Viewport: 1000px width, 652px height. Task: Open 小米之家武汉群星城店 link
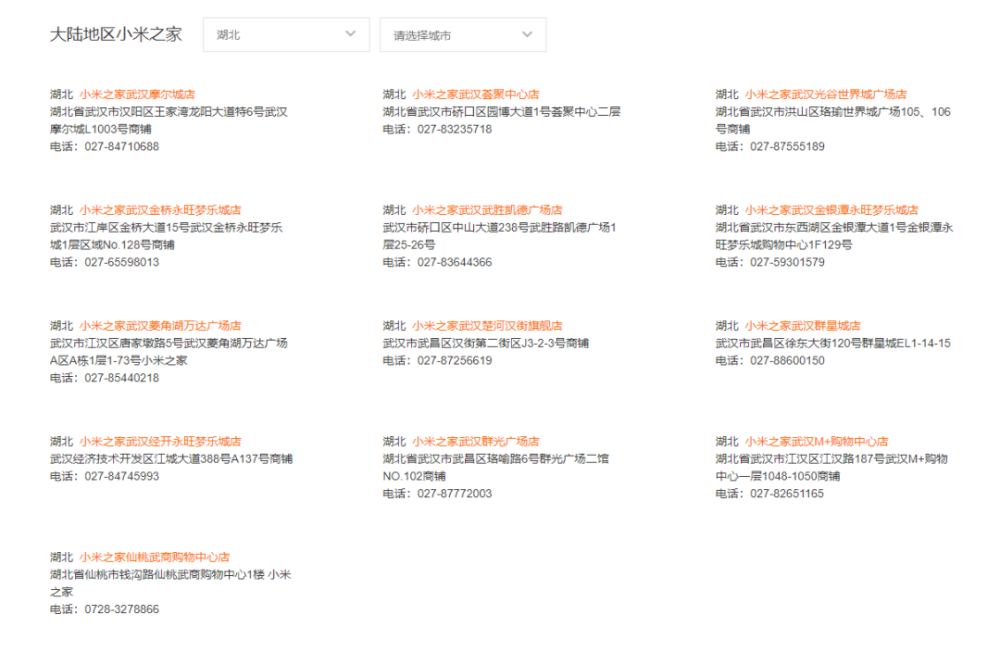pyautogui.click(x=802, y=325)
